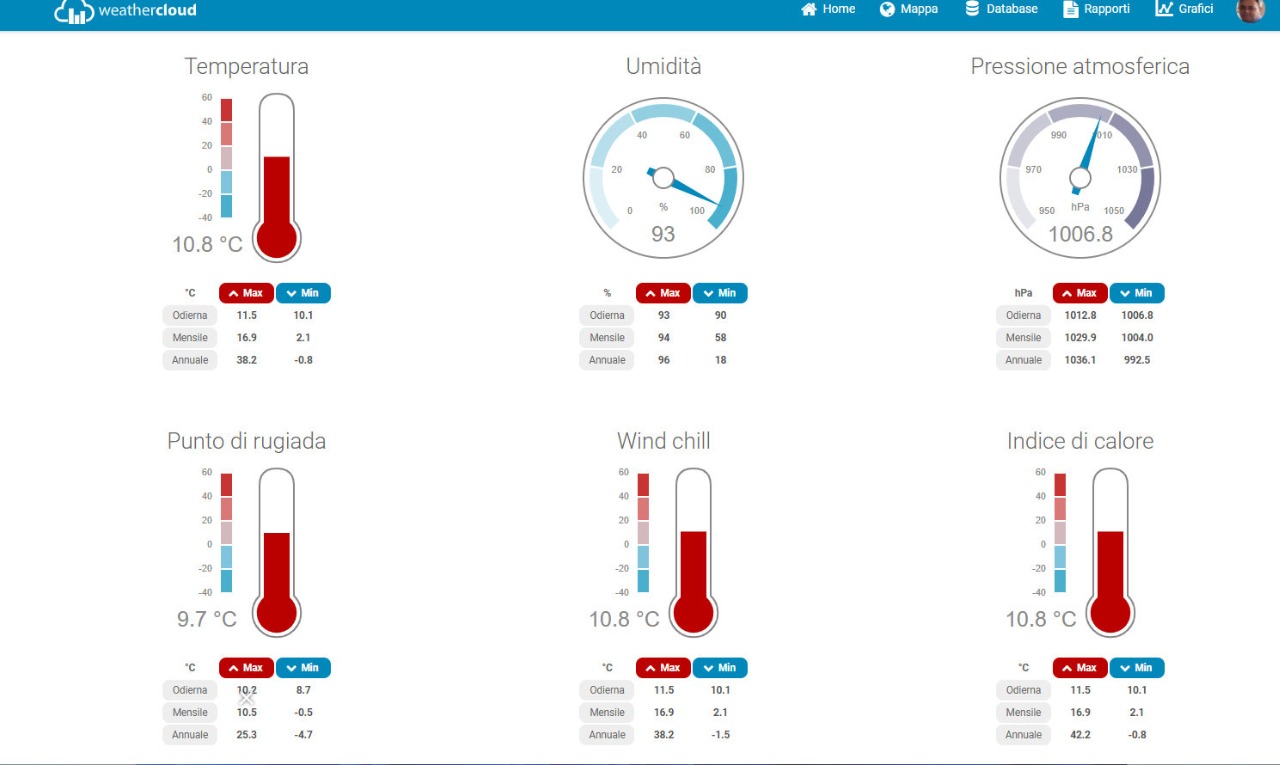This screenshot has height=765, width=1280.
Task: Select the Odierna label under Temperatura
Action: click(189, 315)
